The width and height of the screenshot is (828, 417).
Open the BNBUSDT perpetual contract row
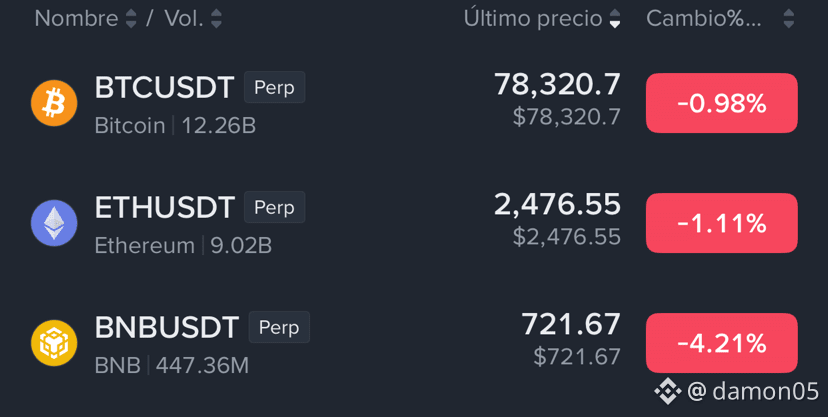pos(414,343)
